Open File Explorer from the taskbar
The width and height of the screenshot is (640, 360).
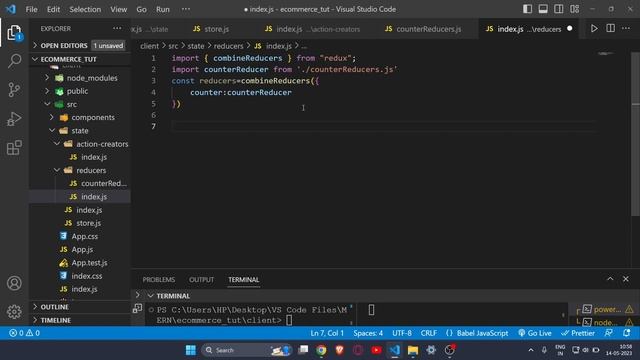(x=413, y=350)
